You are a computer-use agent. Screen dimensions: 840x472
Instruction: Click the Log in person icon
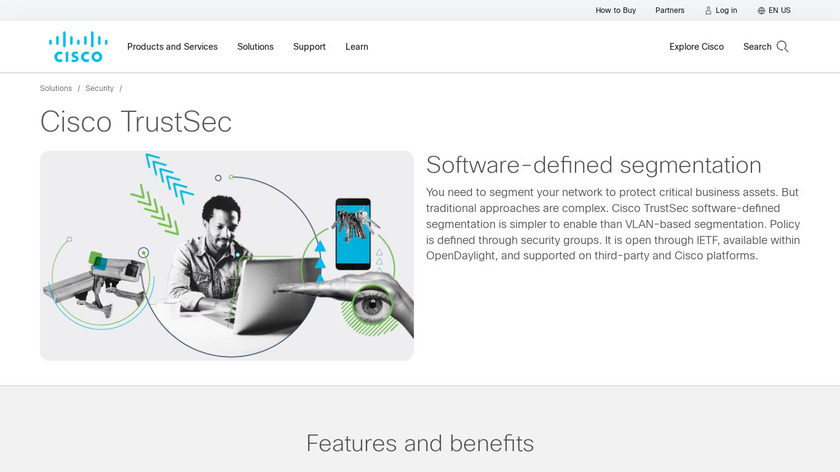(x=708, y=11)
